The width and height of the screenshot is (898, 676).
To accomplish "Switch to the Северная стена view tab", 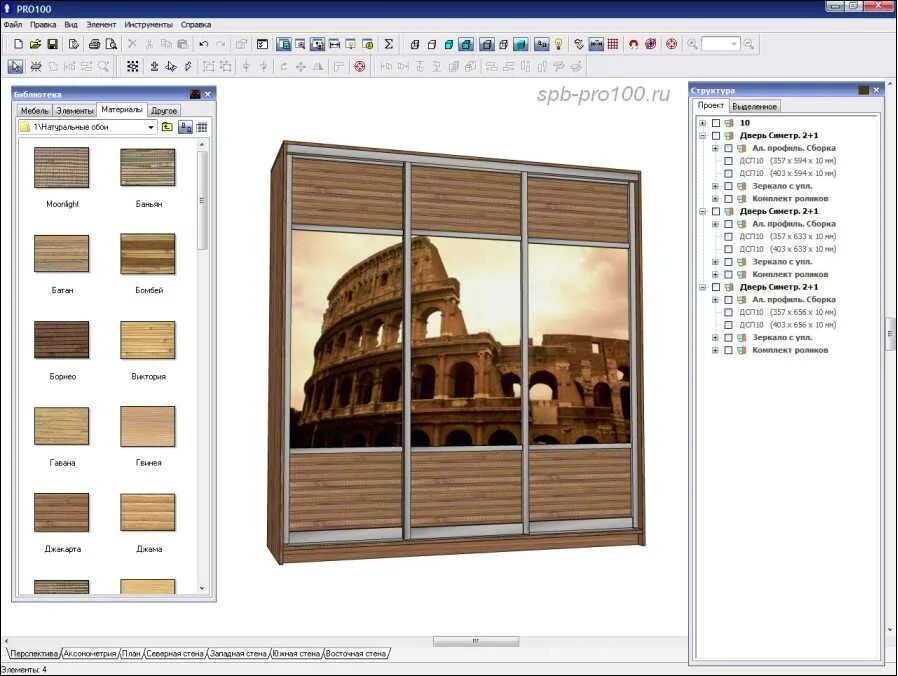I will click(x=175, y=653).
